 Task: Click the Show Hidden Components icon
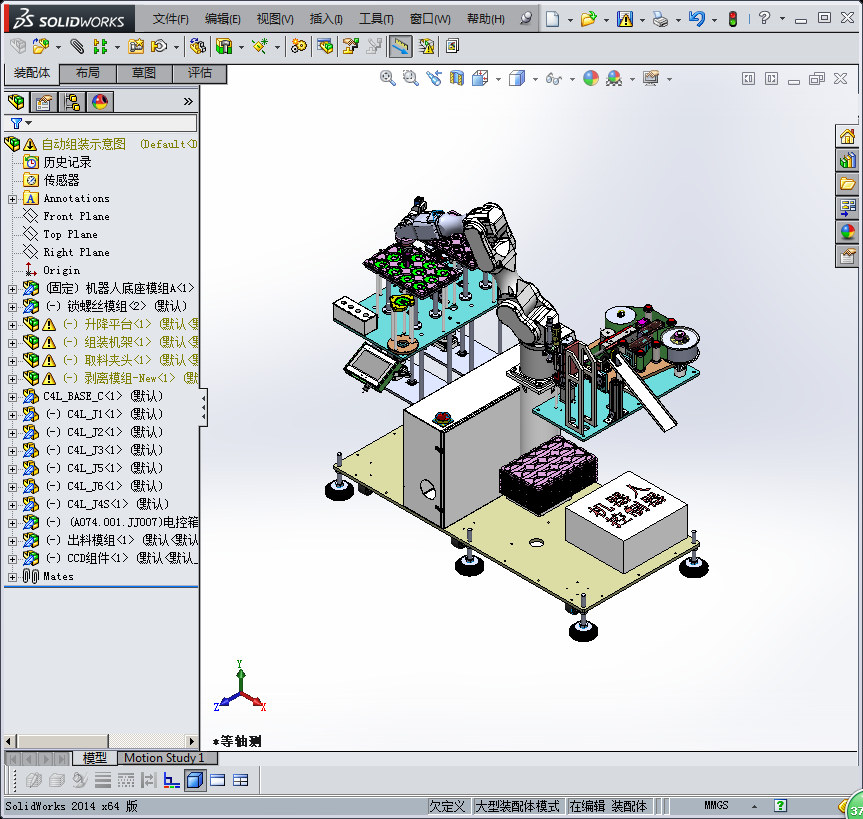tap(198, 46)
